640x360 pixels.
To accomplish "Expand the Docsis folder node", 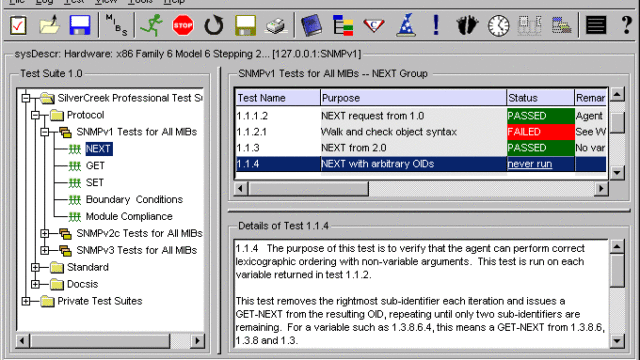I will (36, 284).
